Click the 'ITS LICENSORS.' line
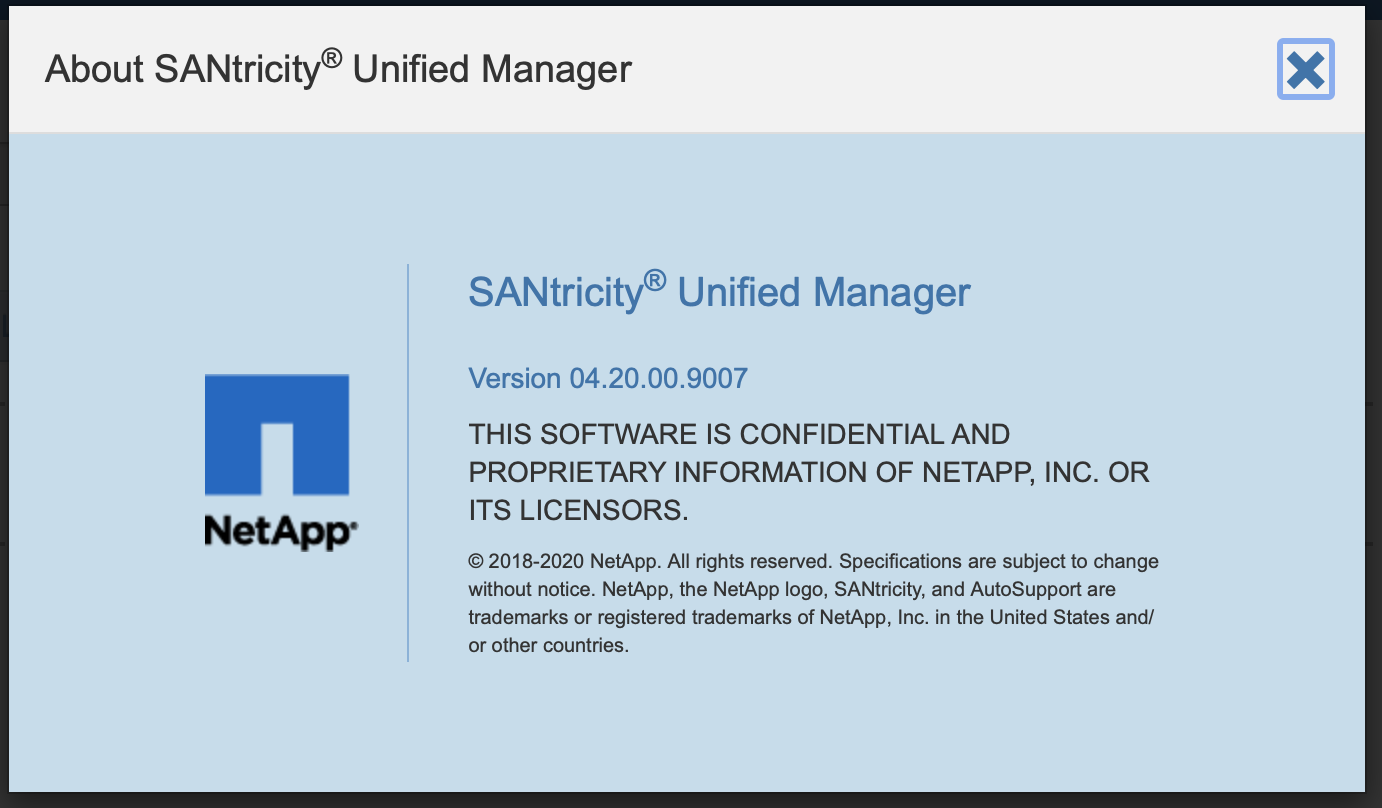1382x808 pixels. 579,510
